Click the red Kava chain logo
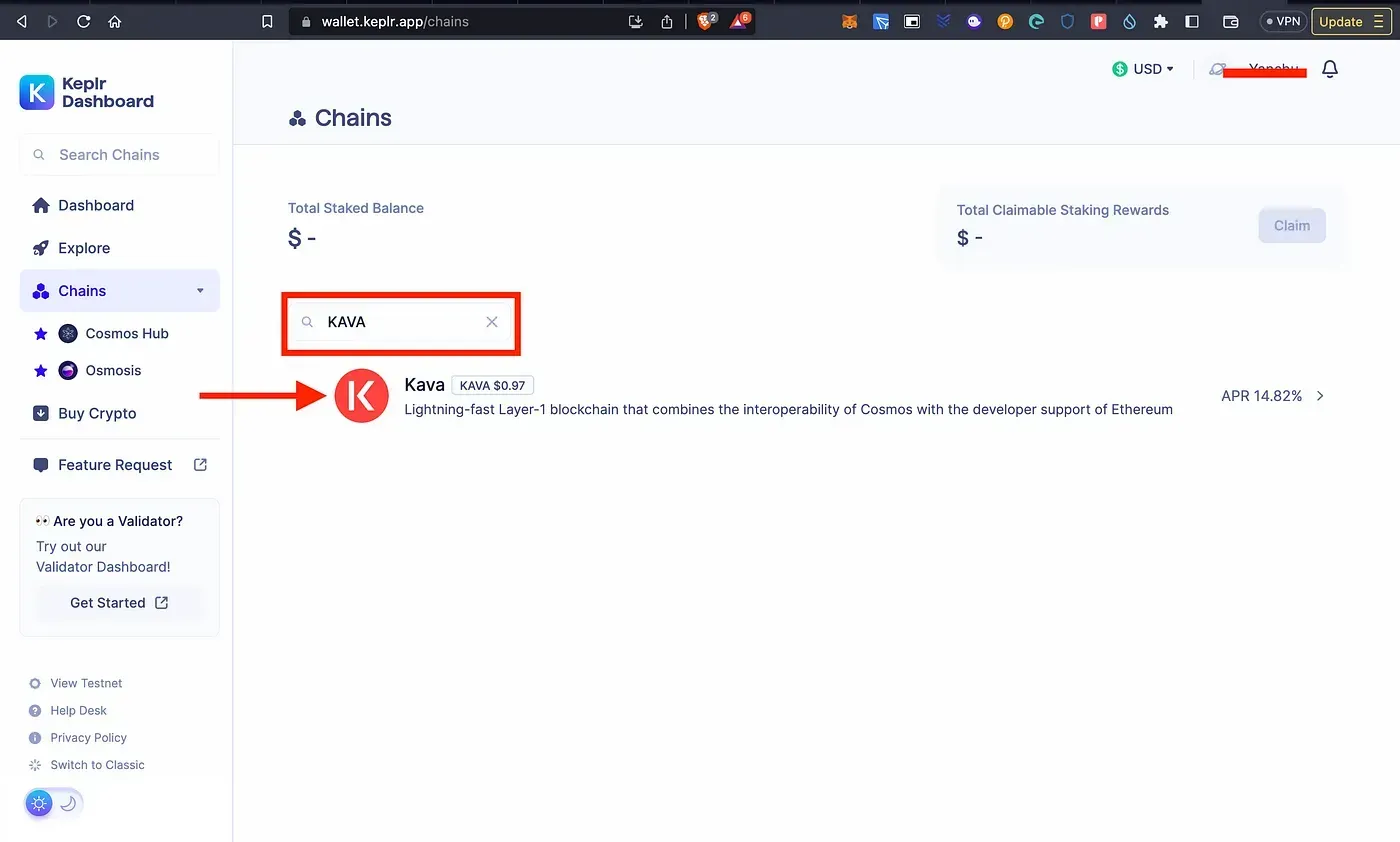 pos(361,395)
